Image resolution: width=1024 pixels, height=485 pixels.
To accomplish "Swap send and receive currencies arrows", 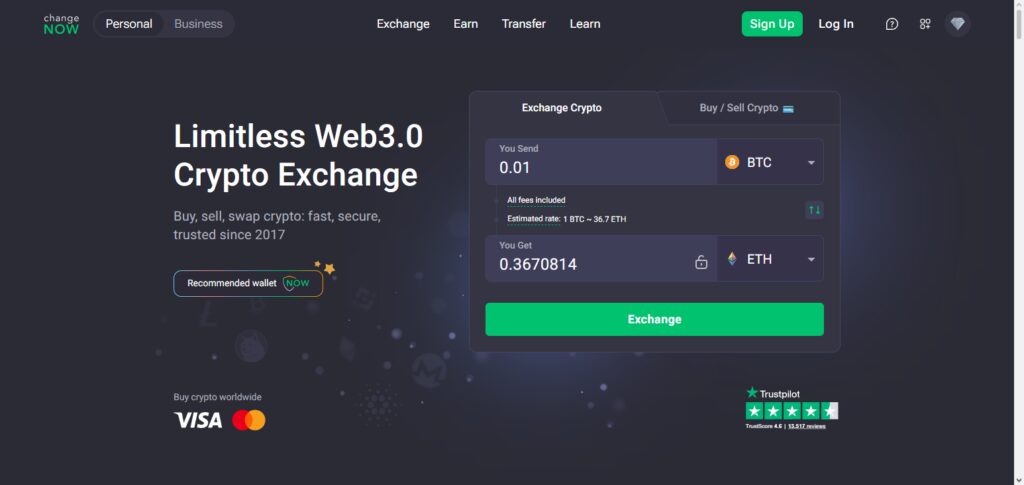I will (814, 210).
